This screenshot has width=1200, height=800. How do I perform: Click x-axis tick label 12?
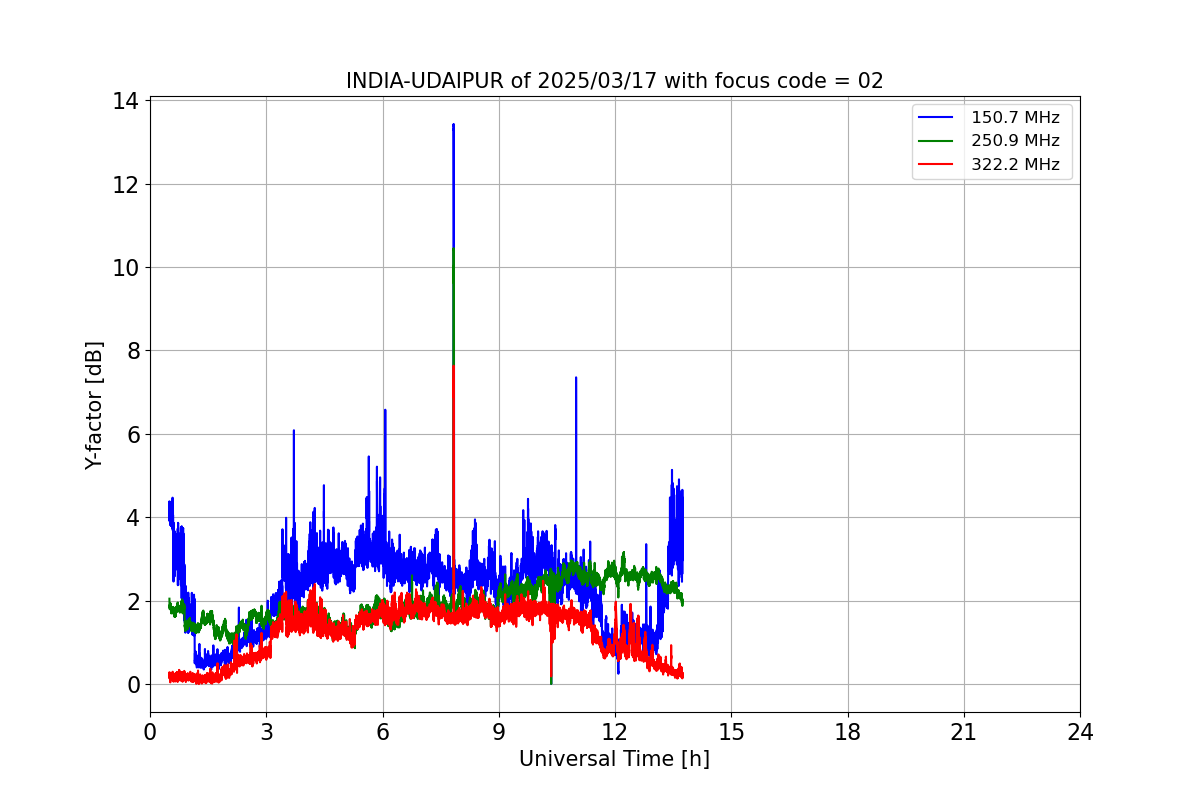pyautogui.click(x=615, y=732)
